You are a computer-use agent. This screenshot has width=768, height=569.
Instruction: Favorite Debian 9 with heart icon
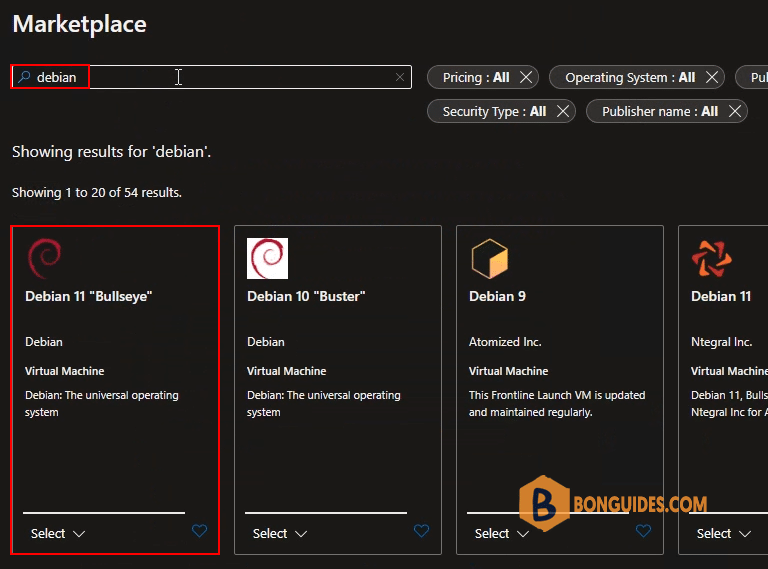[643, 531]
